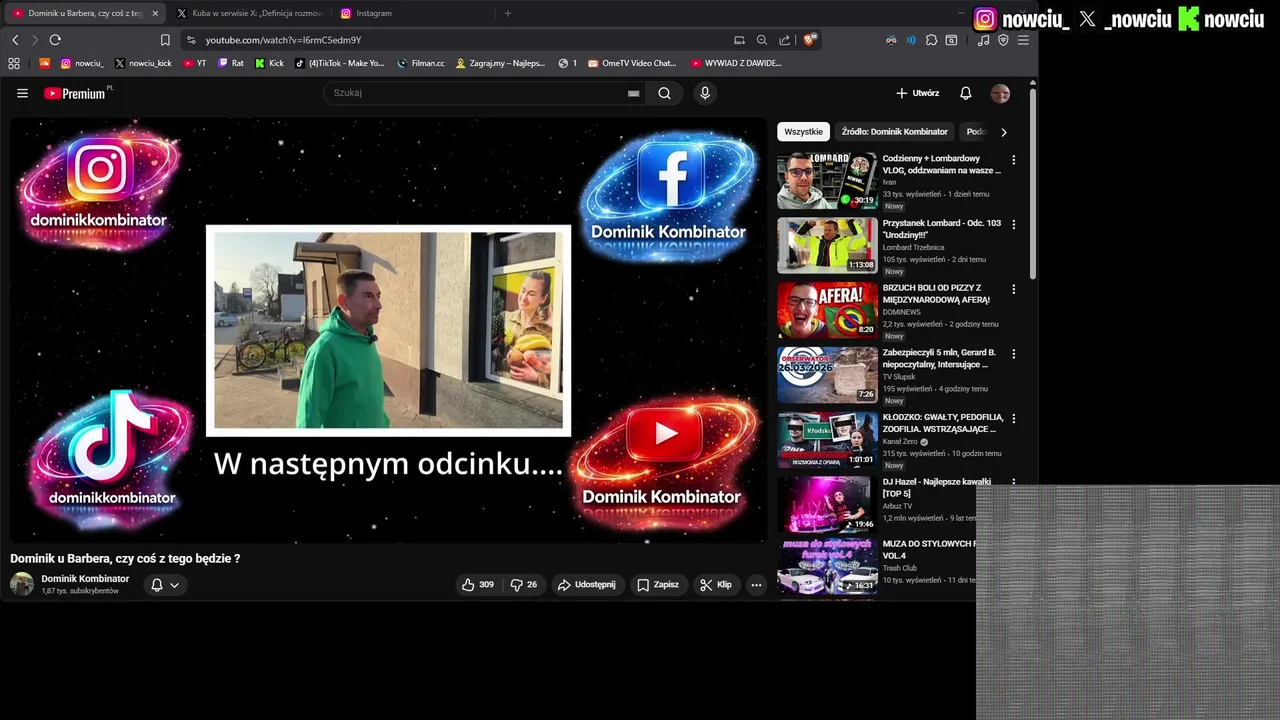
Task: Open options menu for KŁODZKO video
Action: (x=1013, y=418)
